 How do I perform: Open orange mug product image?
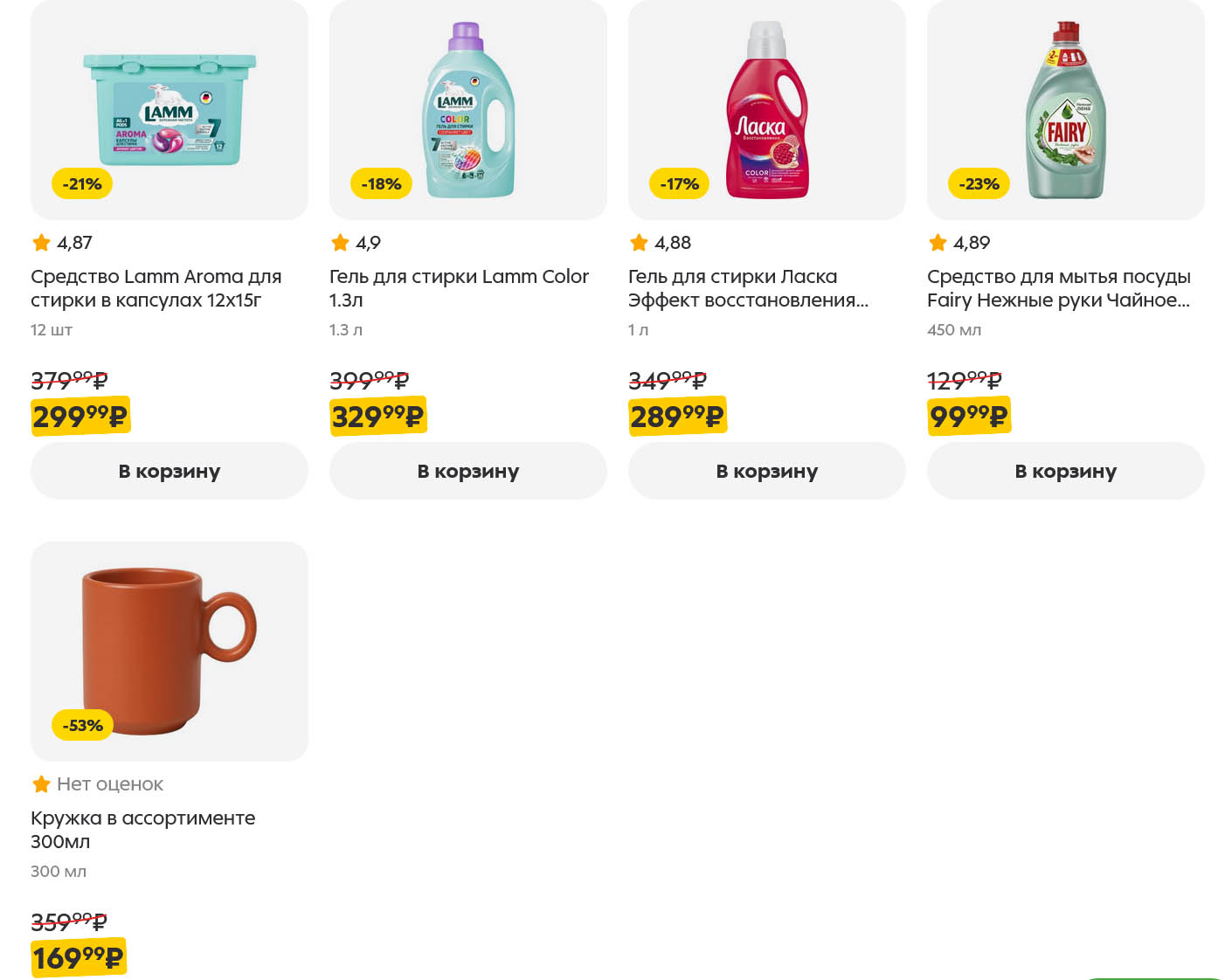click(170, 651)
